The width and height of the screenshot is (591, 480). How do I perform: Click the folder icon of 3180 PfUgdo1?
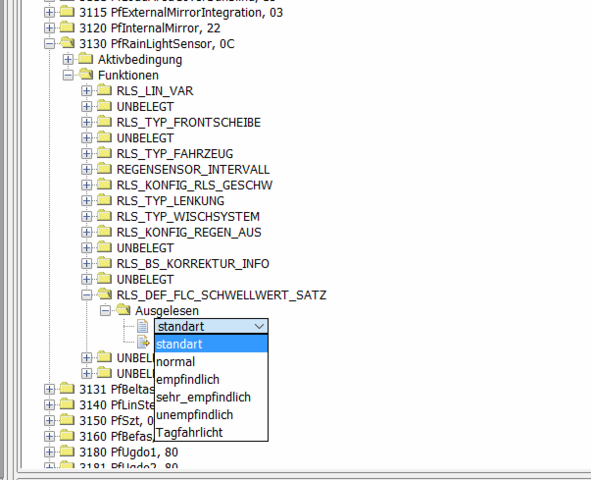[x=67, y=451]
